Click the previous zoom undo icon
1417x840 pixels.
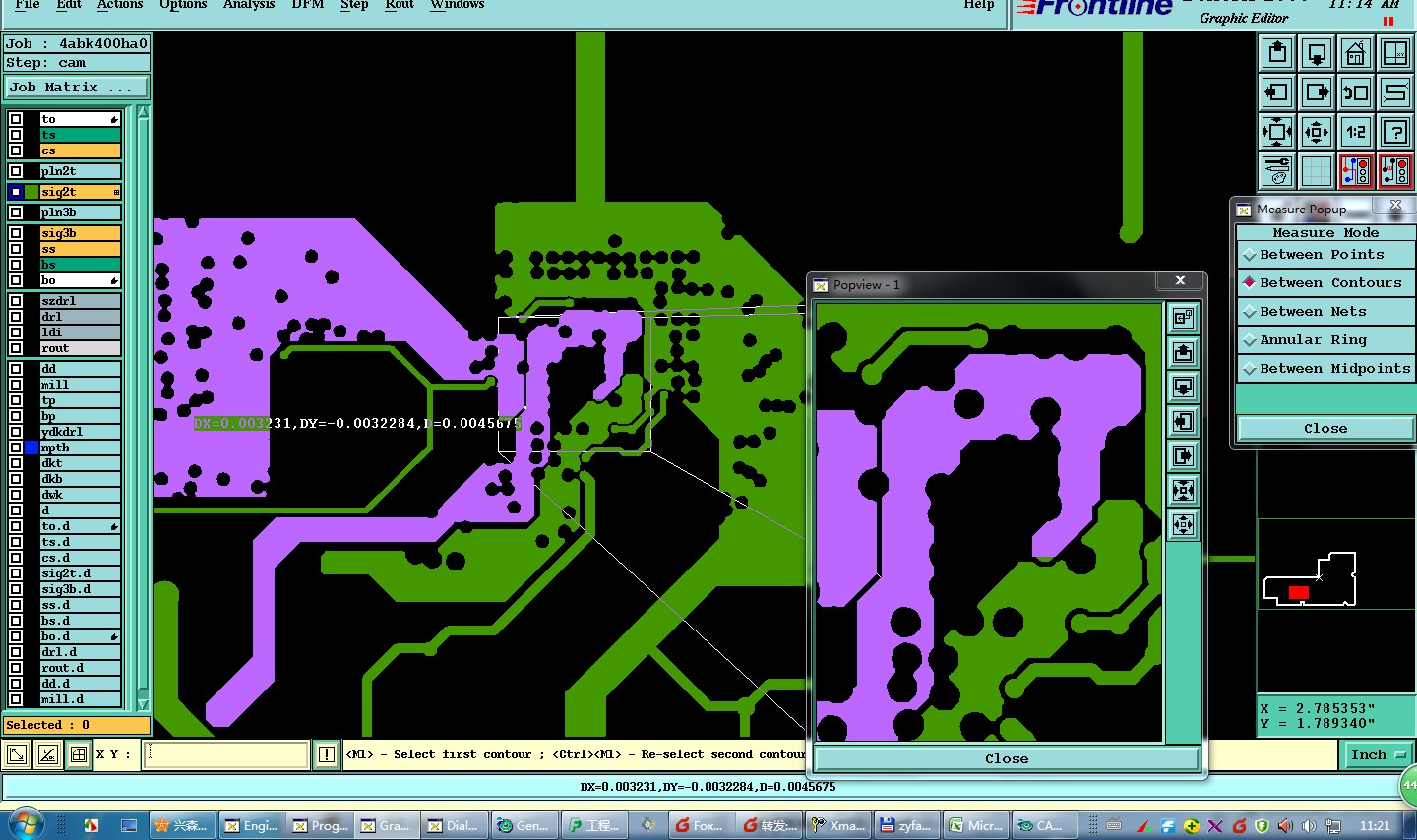pos(1356,92)
